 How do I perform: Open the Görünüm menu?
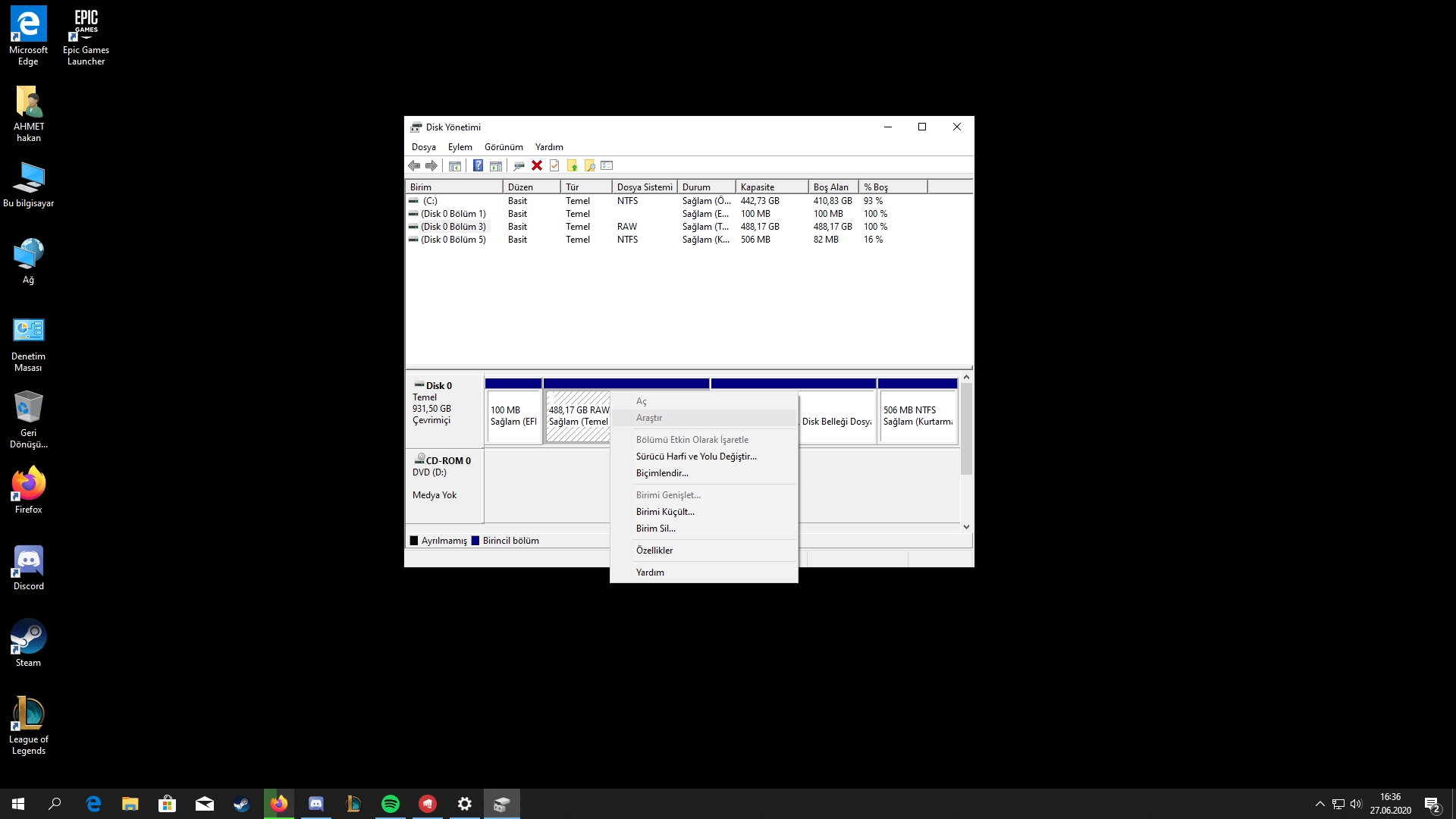pyautogui.click(x=504, y=147)
